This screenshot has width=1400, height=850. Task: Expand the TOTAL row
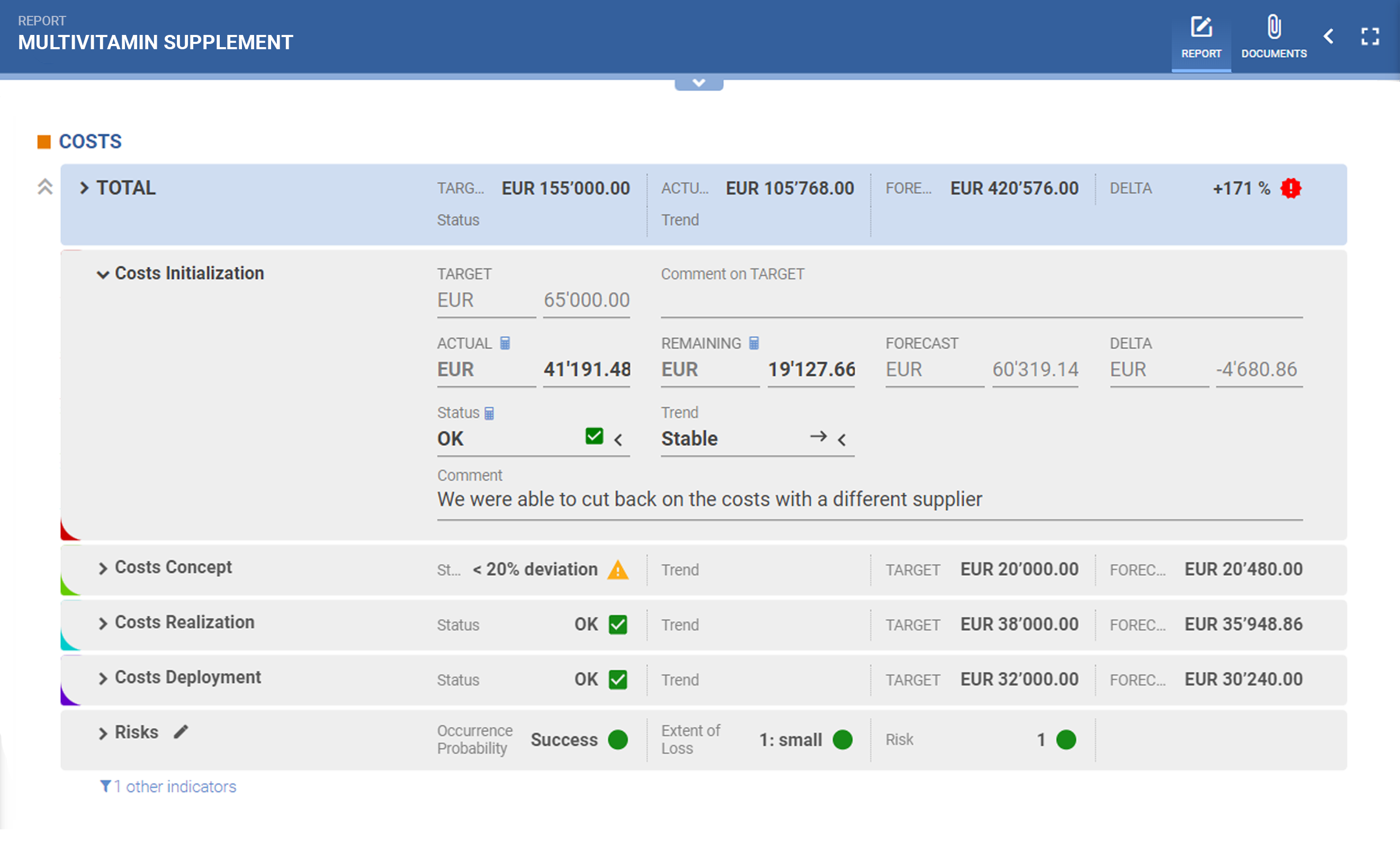click(x=84, y=188)
